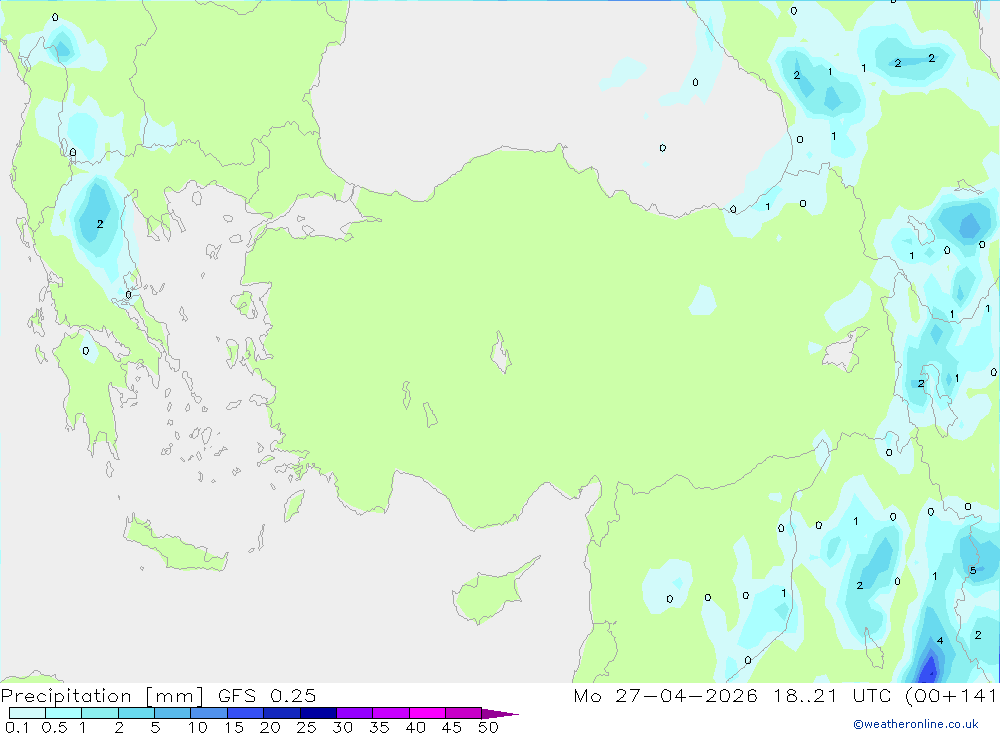The image size is (1000, 733).
Task: Click the date 'Mo 27-04-2026'
Action: tap(666, 696)
